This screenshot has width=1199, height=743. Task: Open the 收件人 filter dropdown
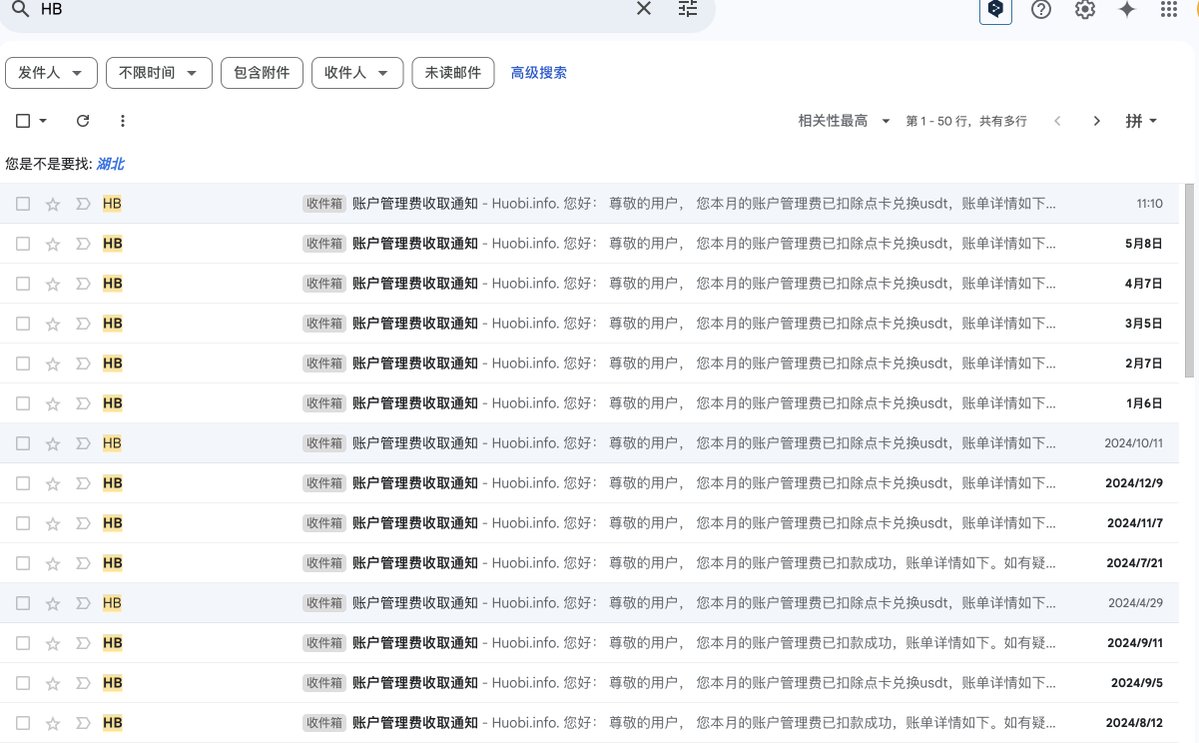tap(357, 73)
